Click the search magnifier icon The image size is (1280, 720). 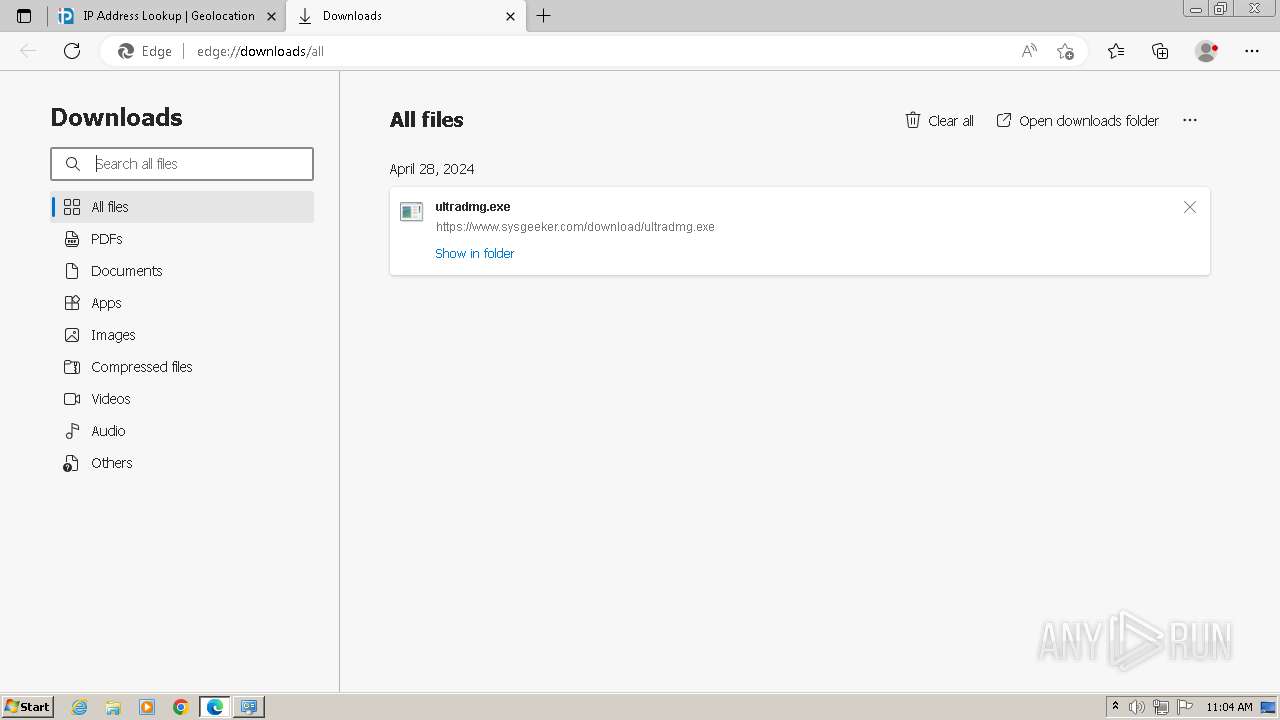click(x=73, y=164)
